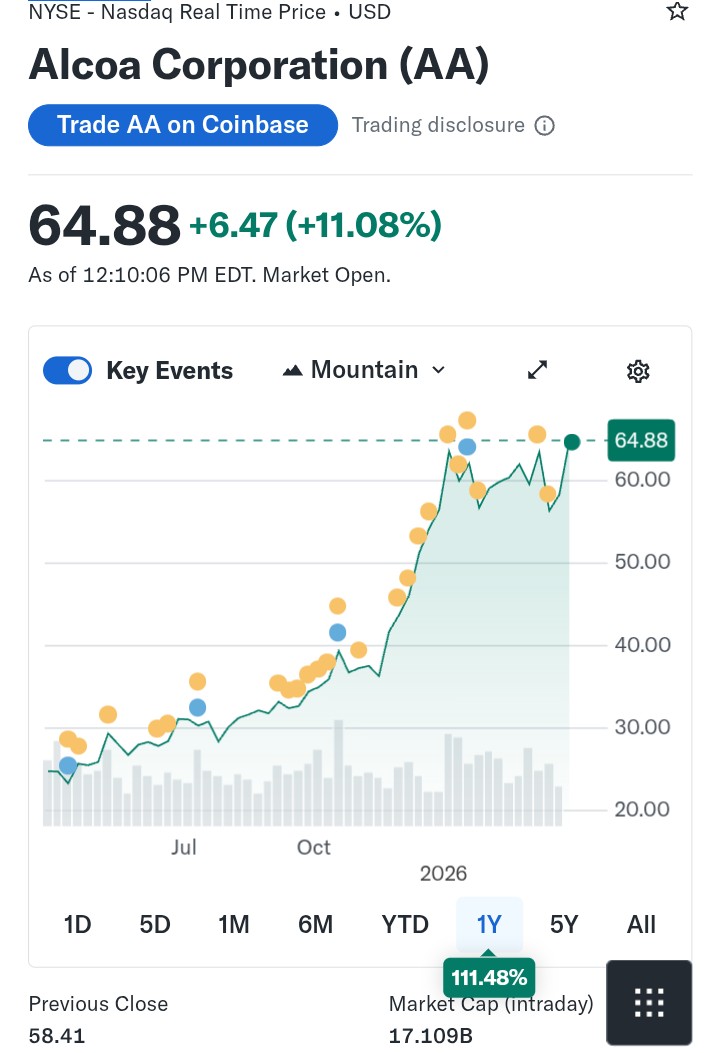The height and width of the screenshot is (1053, 720).
Task: Switch to the 1M range
Action: [233, 924]
